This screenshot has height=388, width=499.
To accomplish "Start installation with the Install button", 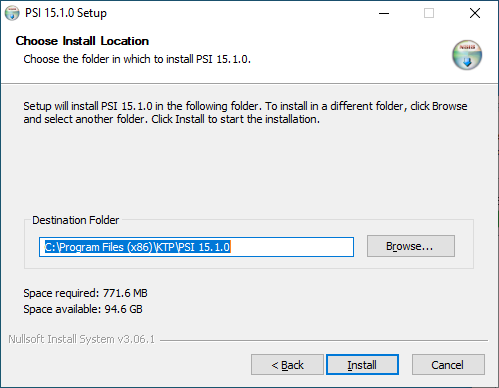I will point(362,365).
